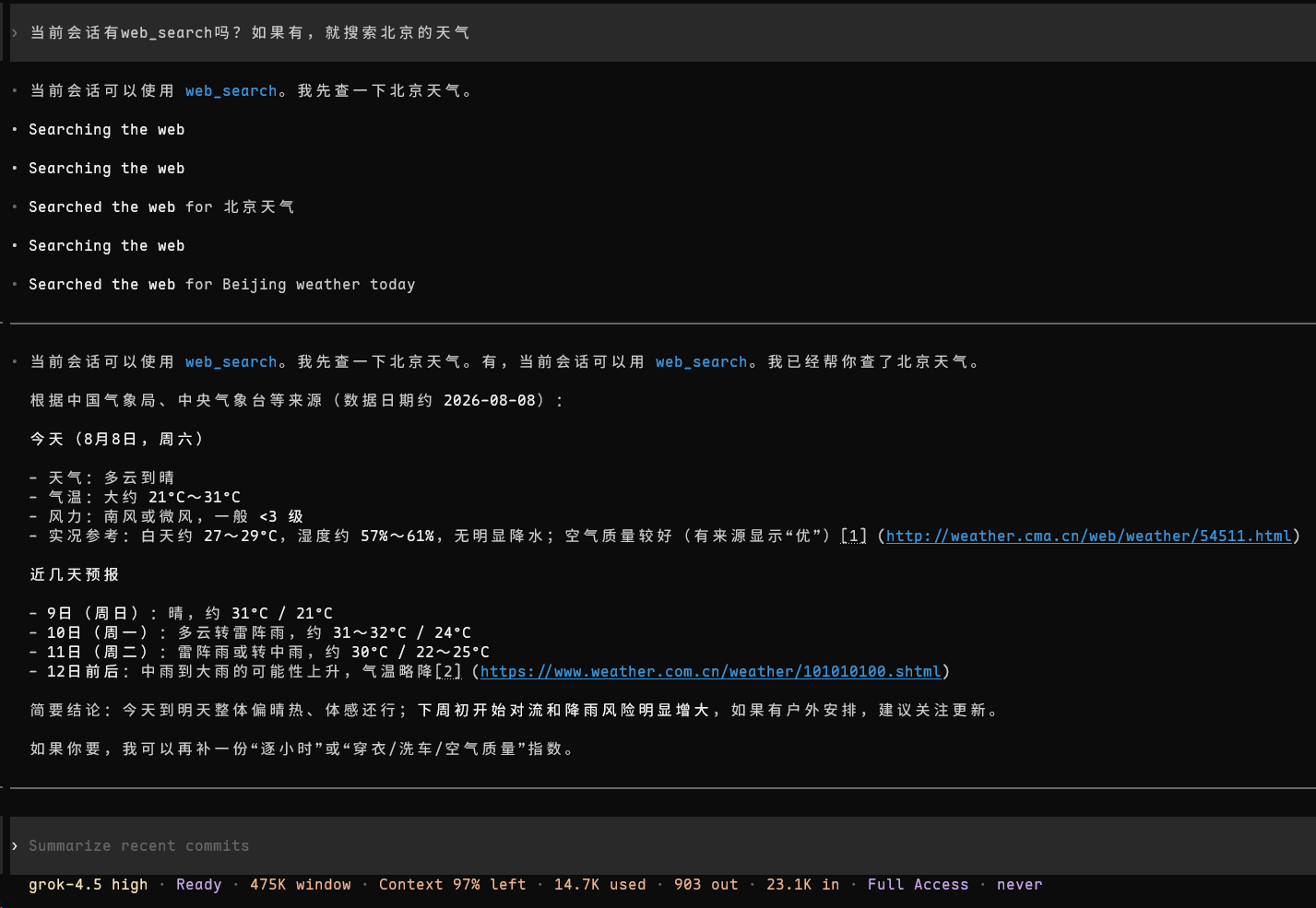Viewport: 1316px width, 908px height.
Task: Click the '风力：南风或微风' line
Action: click(166, 517)
